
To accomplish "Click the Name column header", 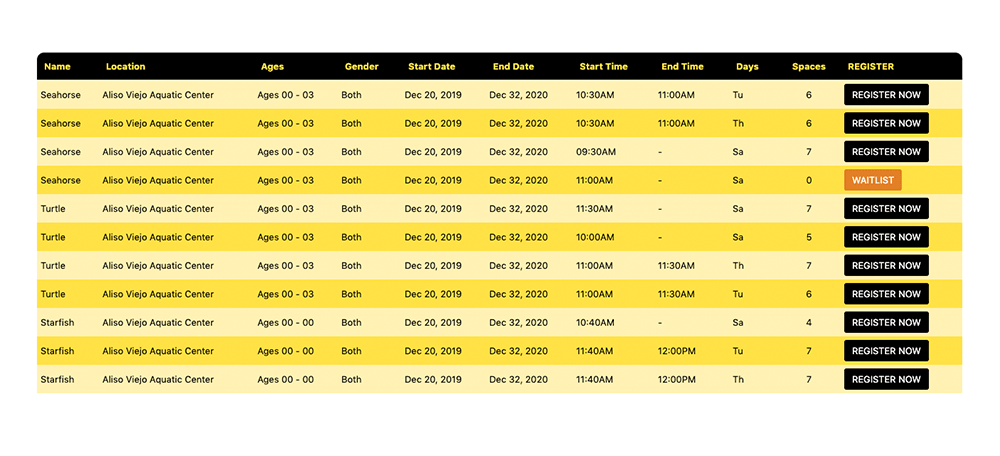I will (57, 67).
